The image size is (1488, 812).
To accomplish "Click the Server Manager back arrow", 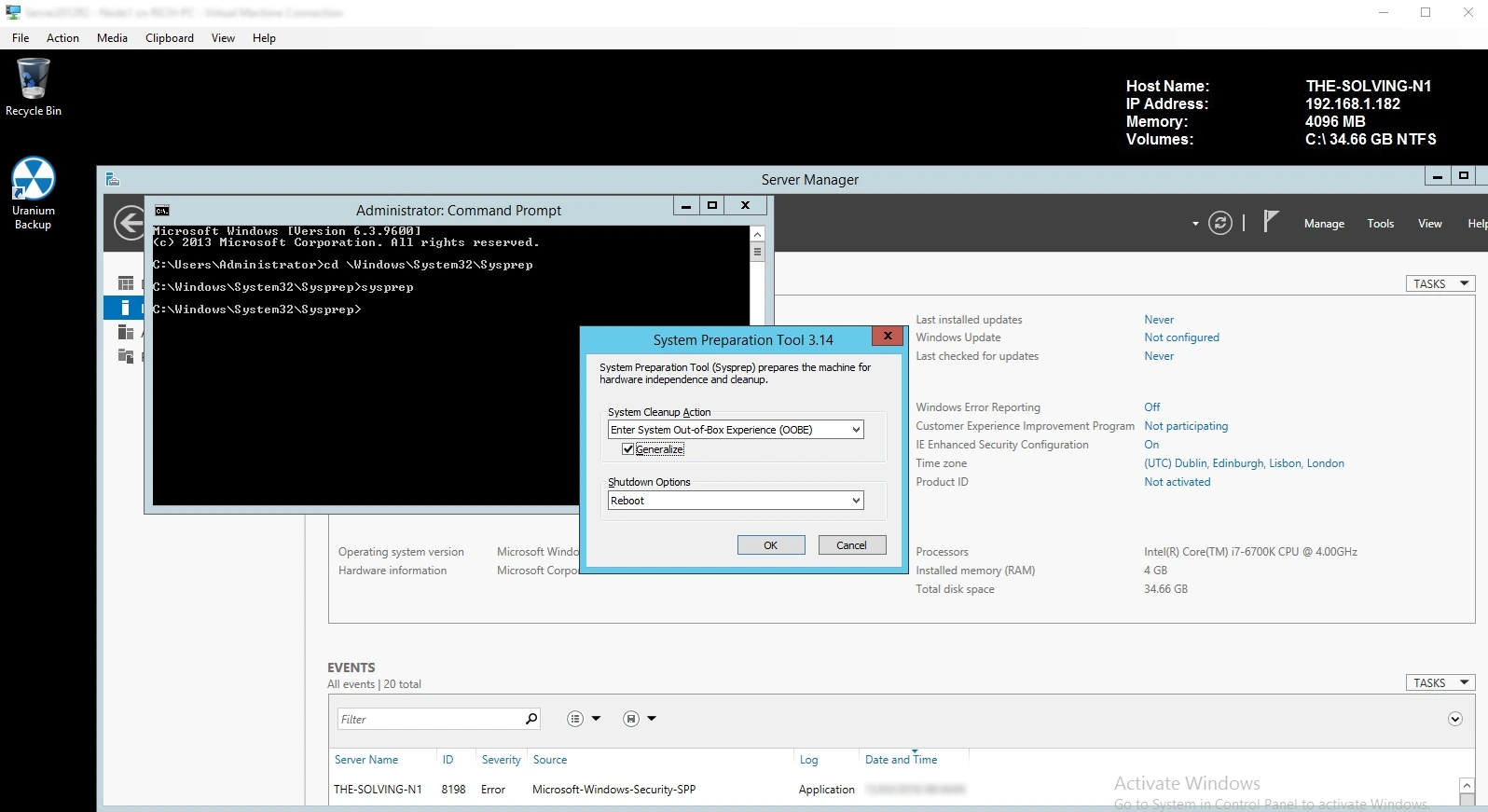I will tap(130, 223).
